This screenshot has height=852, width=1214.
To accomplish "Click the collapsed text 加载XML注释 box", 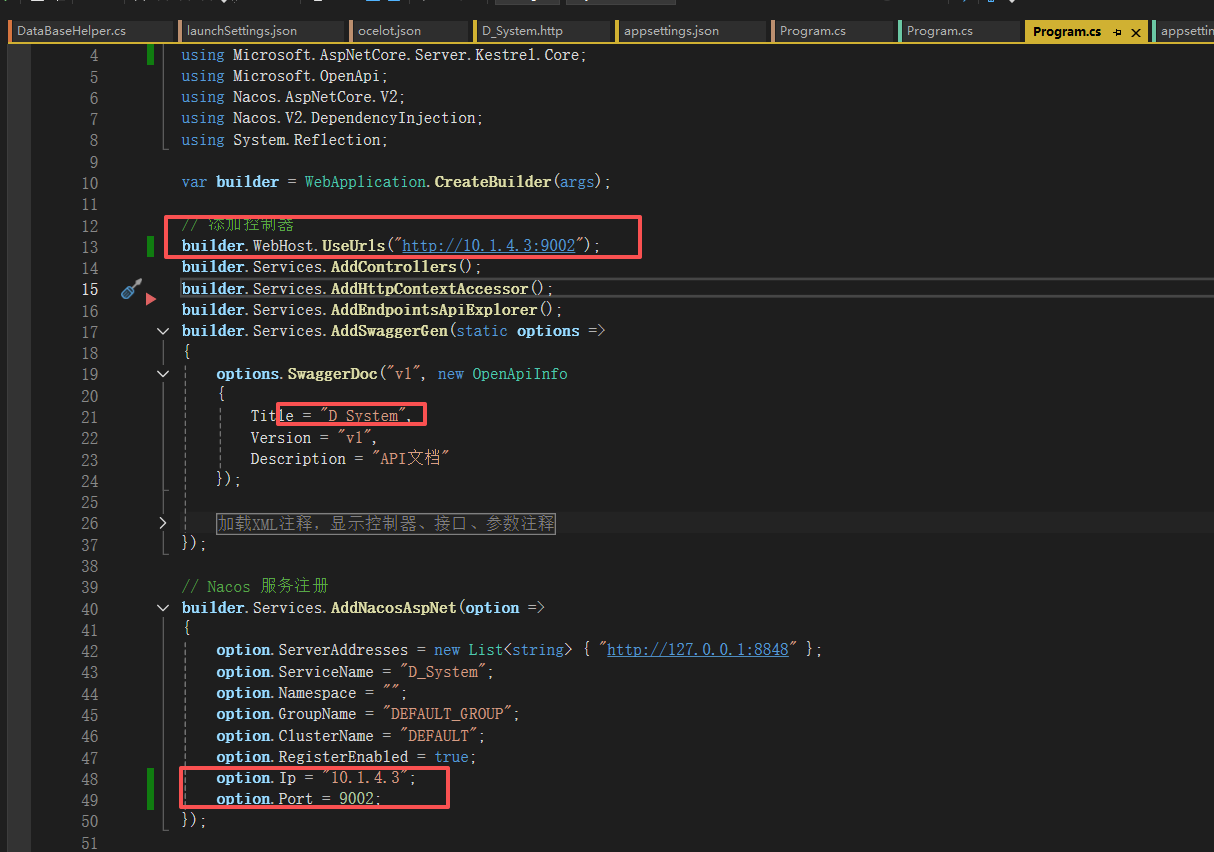I will coord(386,523).
